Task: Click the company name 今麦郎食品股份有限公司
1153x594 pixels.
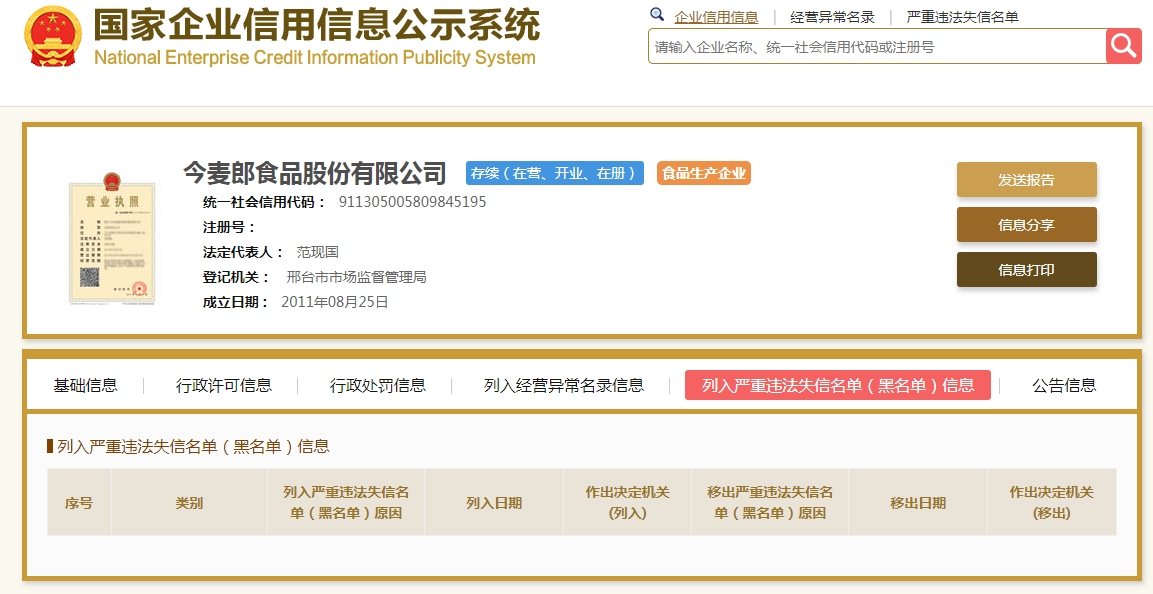Action: click(315, 173)
